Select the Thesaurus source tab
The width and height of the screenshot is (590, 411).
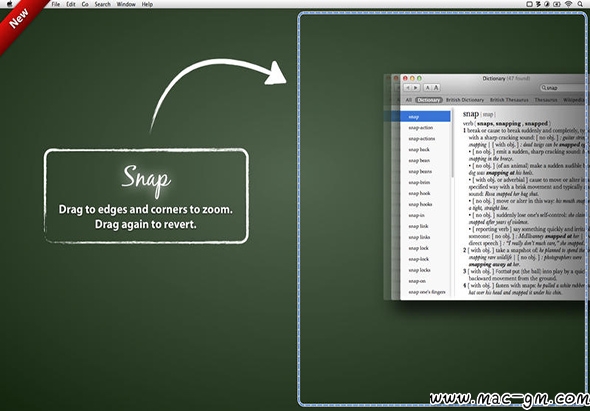pyautogui.click(x=546, y=100)
